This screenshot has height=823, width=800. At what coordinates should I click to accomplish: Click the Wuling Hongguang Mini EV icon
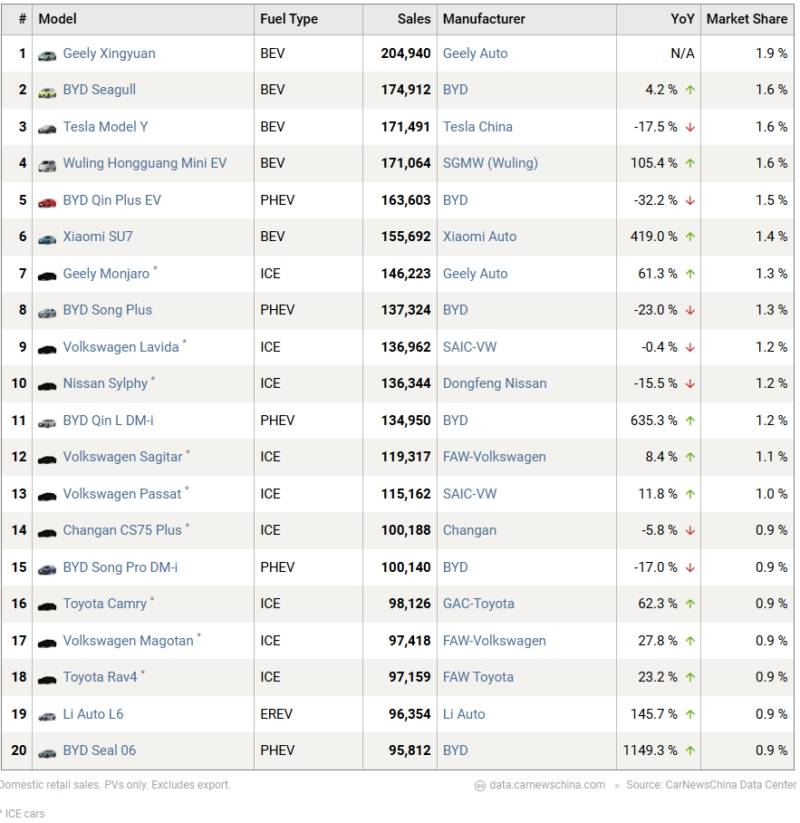click(47, 165)
